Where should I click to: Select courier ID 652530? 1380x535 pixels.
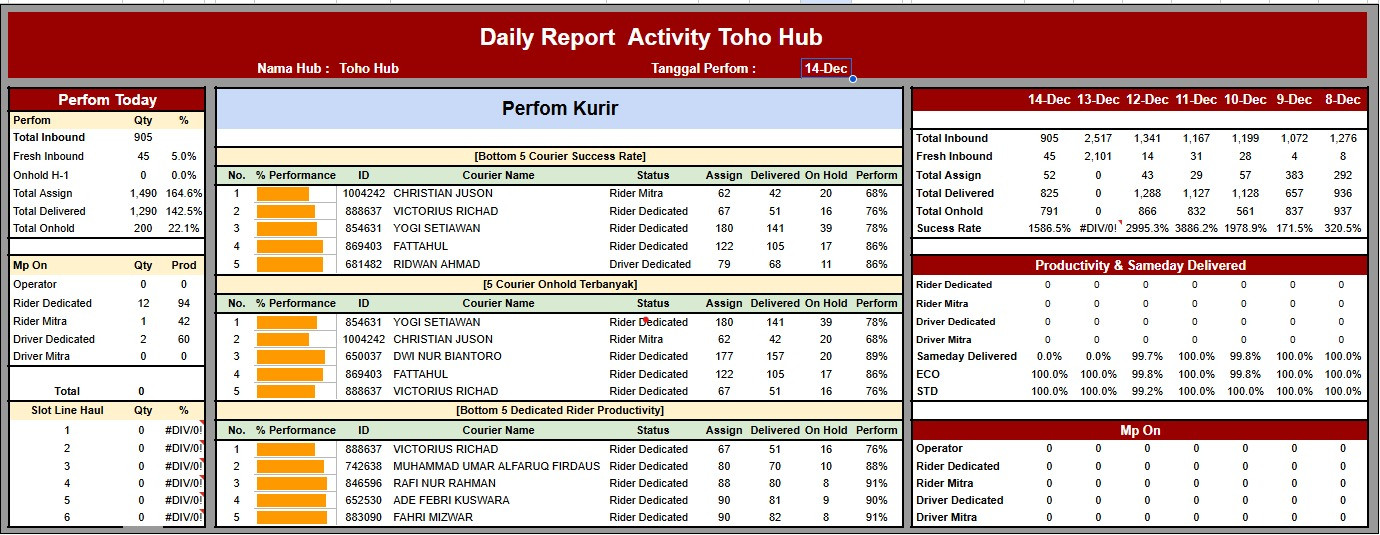[364, 500]
